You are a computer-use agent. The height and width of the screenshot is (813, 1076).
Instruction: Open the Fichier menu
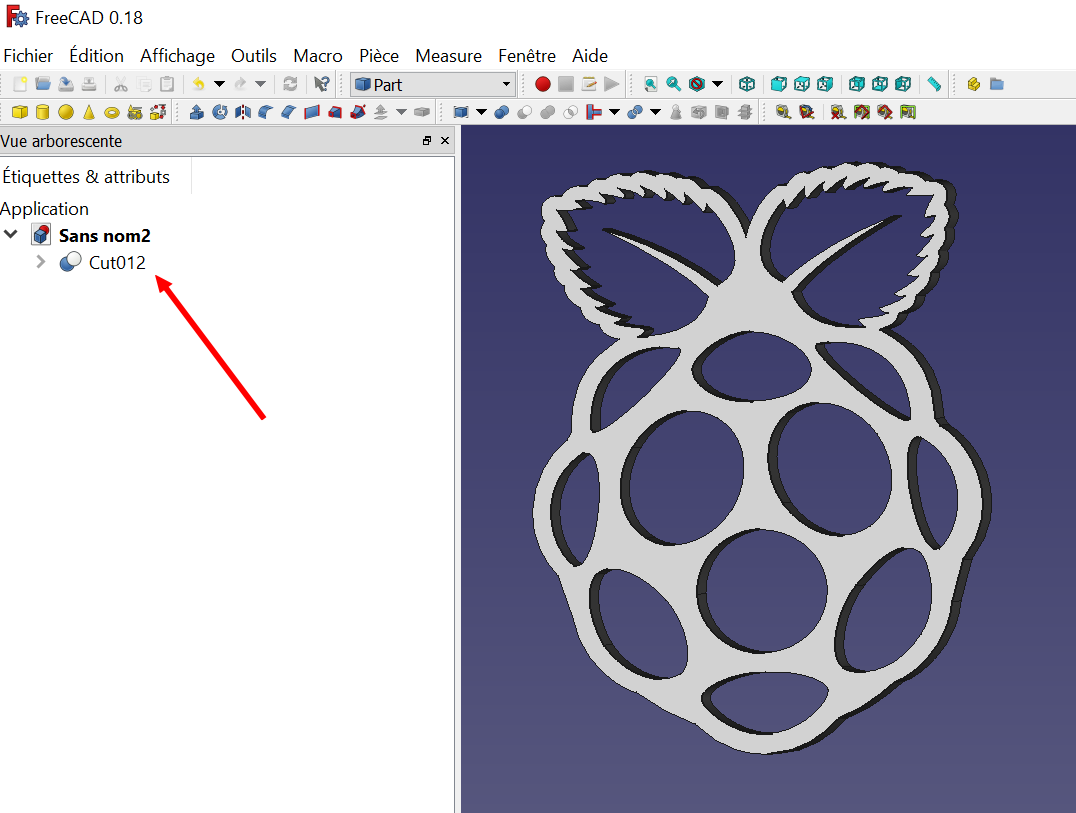click(28, 56)
